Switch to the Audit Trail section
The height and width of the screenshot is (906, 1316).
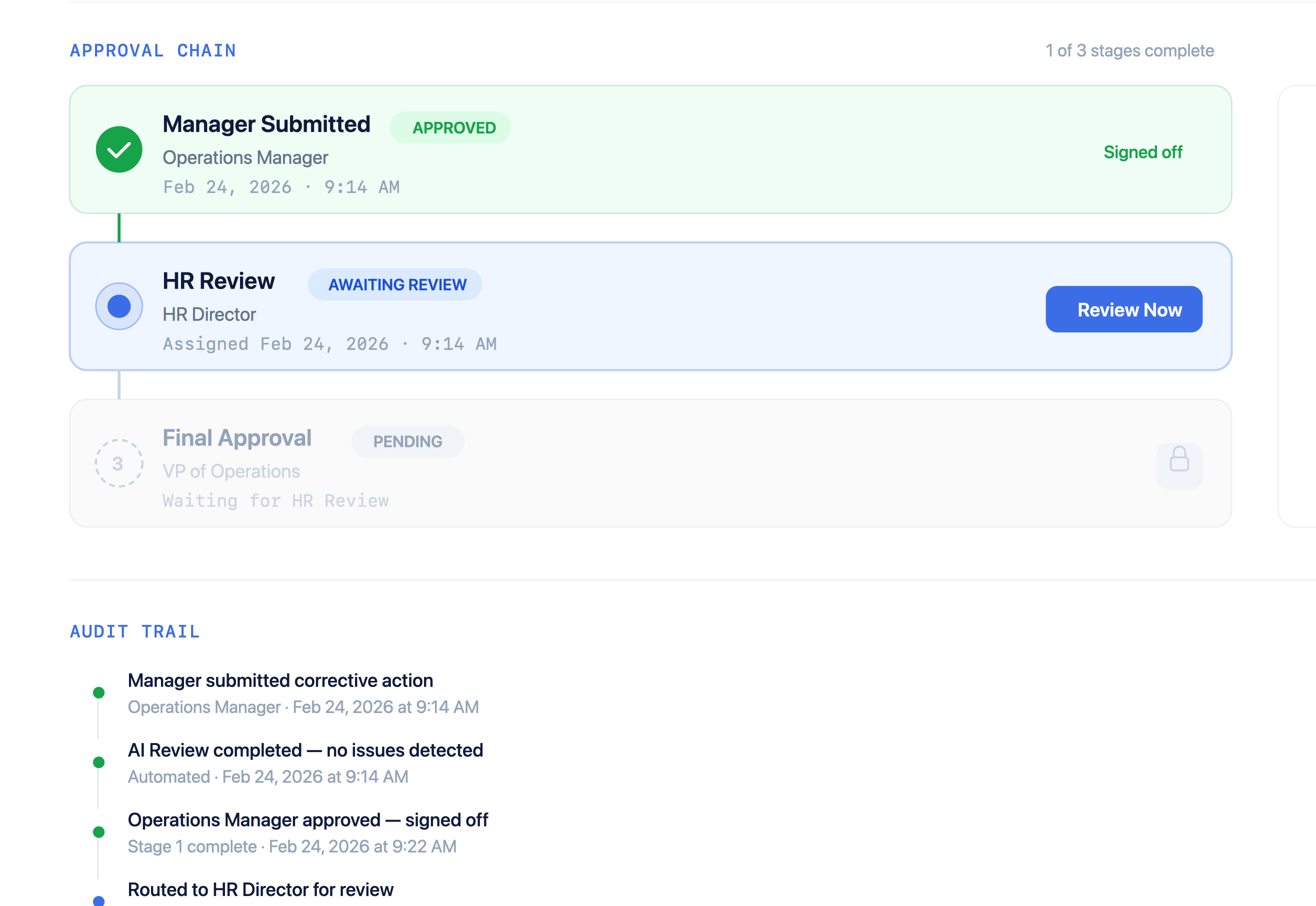click(x=134, y=631)
